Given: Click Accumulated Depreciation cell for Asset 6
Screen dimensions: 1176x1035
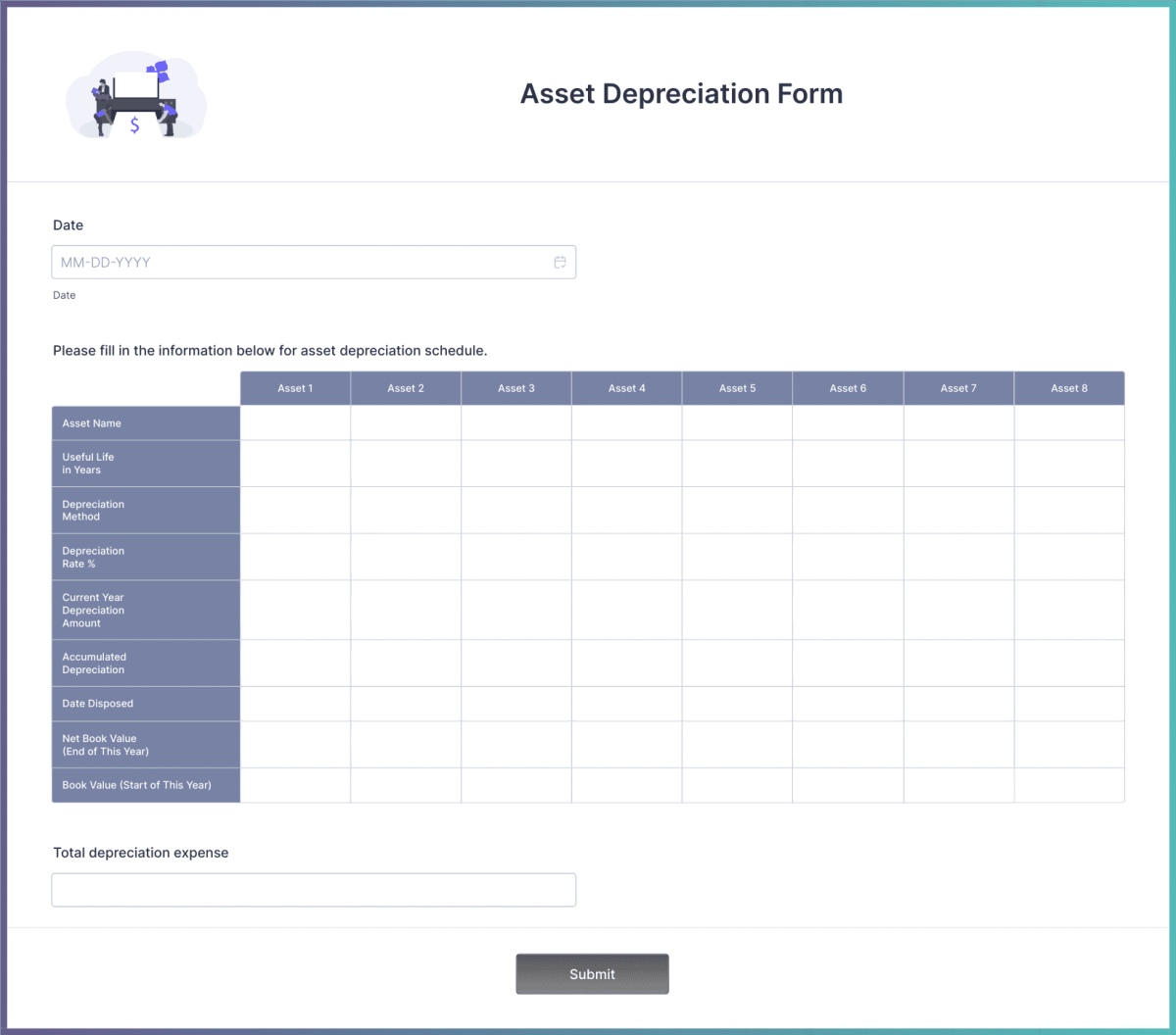Looking at the screenshot, I should [x=848, y=664].
